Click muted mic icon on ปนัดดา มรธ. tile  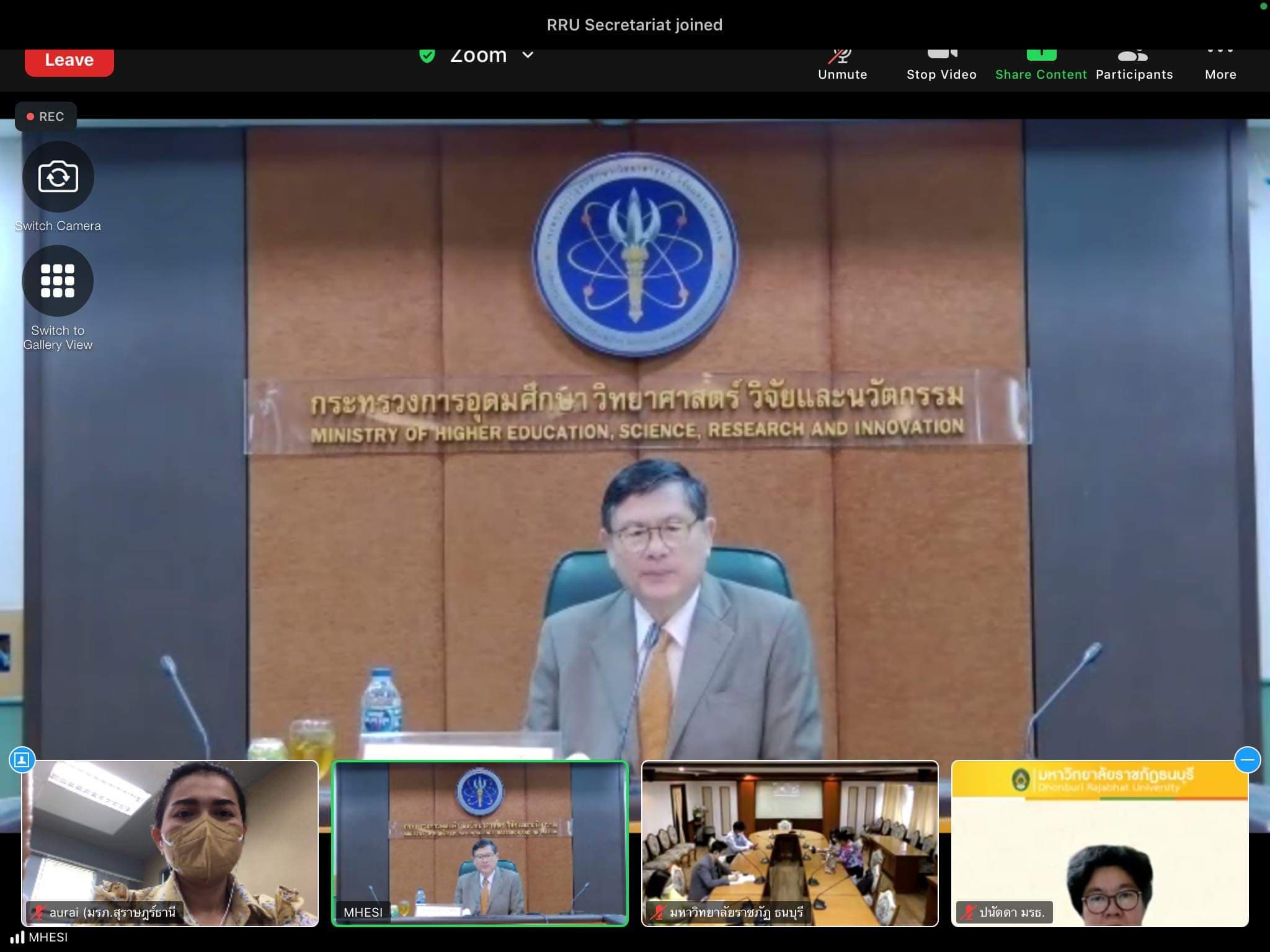pos(968,912)
